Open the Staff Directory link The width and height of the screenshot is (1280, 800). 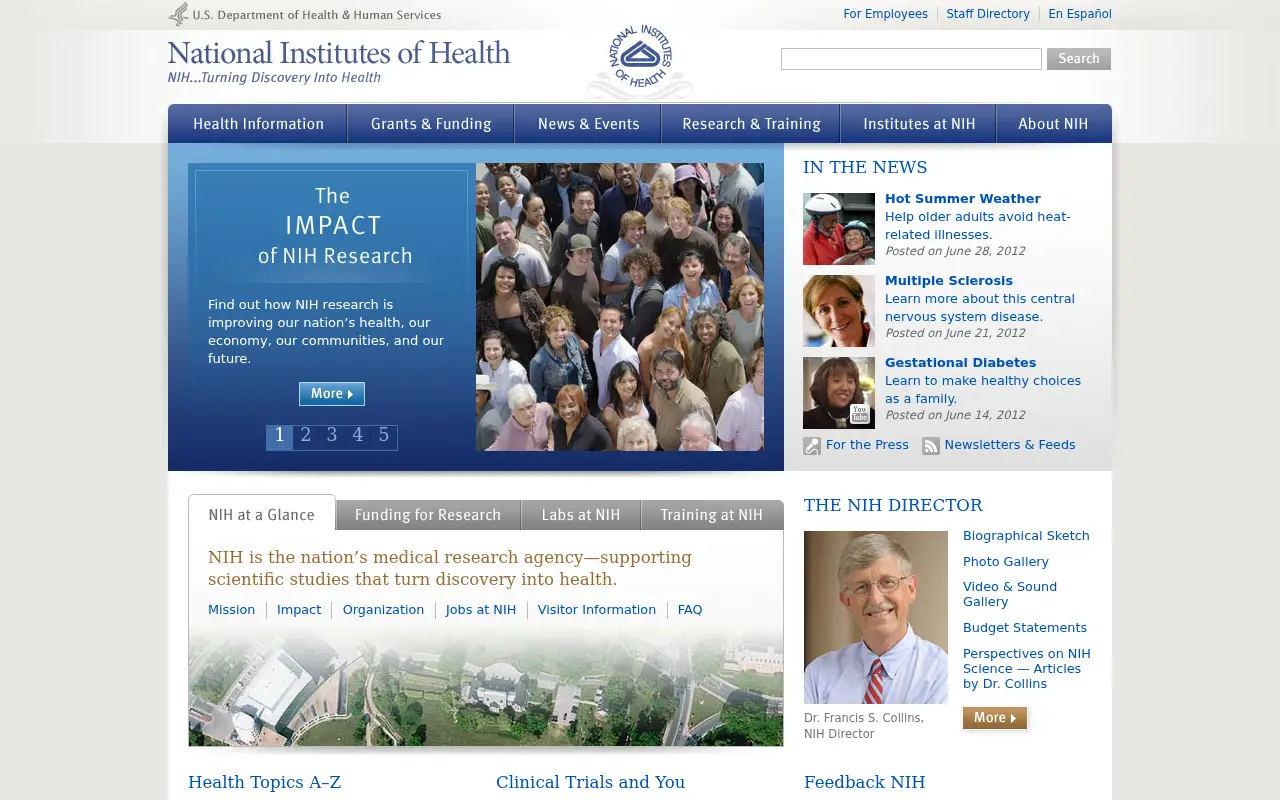click(988, 14)
